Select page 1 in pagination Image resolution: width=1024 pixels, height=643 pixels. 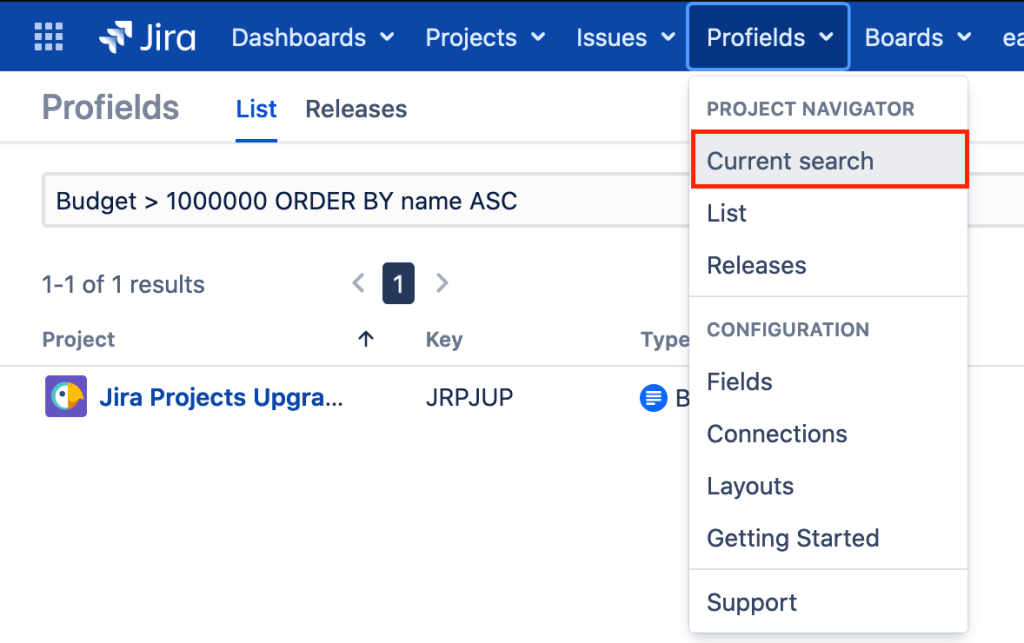pos(398,284)
